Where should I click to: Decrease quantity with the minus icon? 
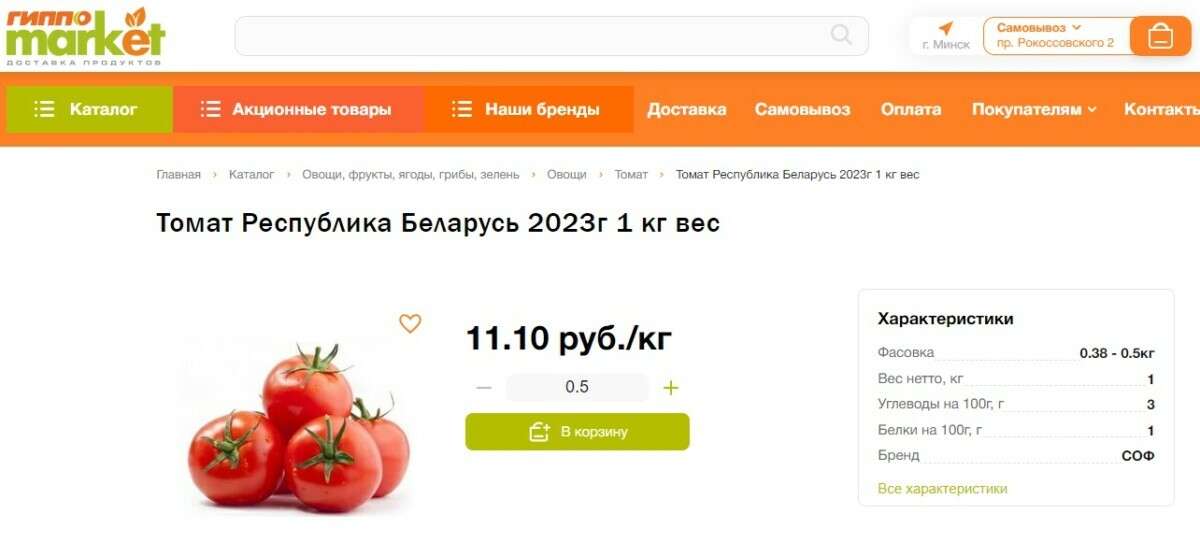pyautogui.click(x=484, y=387)
